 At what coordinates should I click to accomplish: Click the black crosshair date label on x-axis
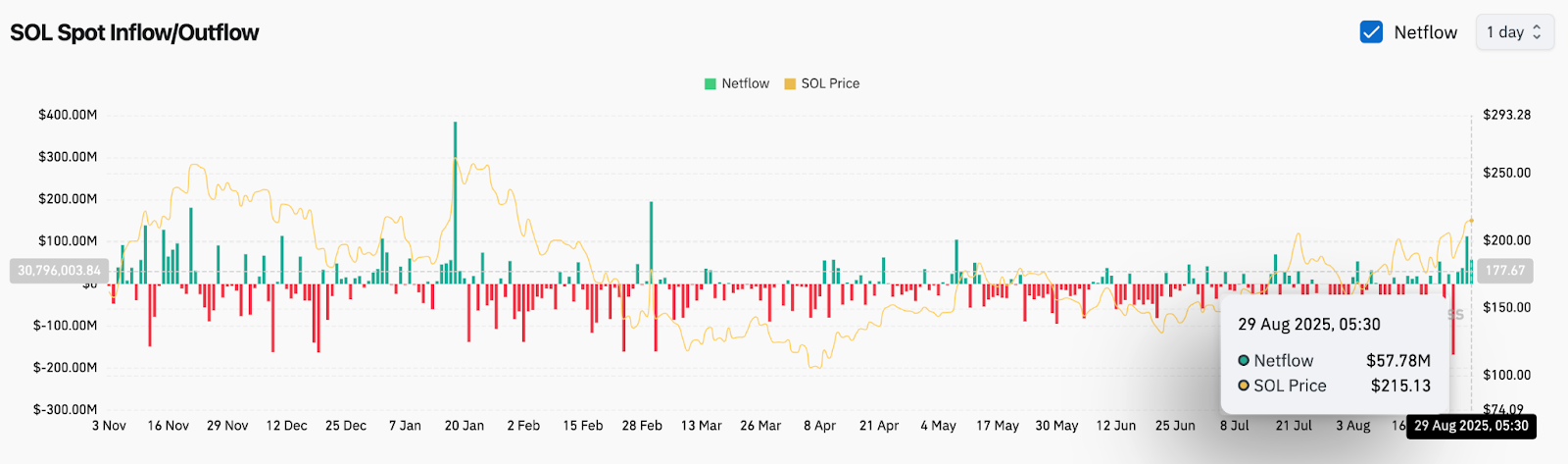tap(1471, 426)
